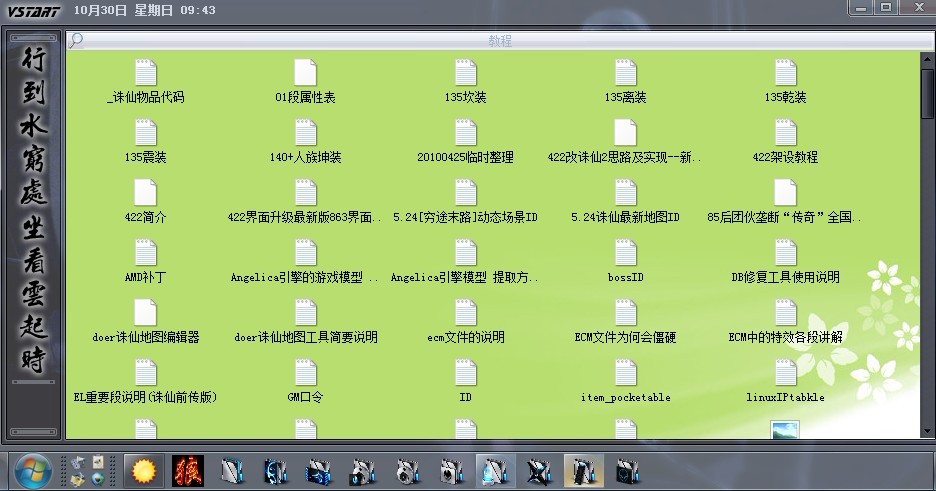Select the linuxIPtabkle file

pos(785,374)
